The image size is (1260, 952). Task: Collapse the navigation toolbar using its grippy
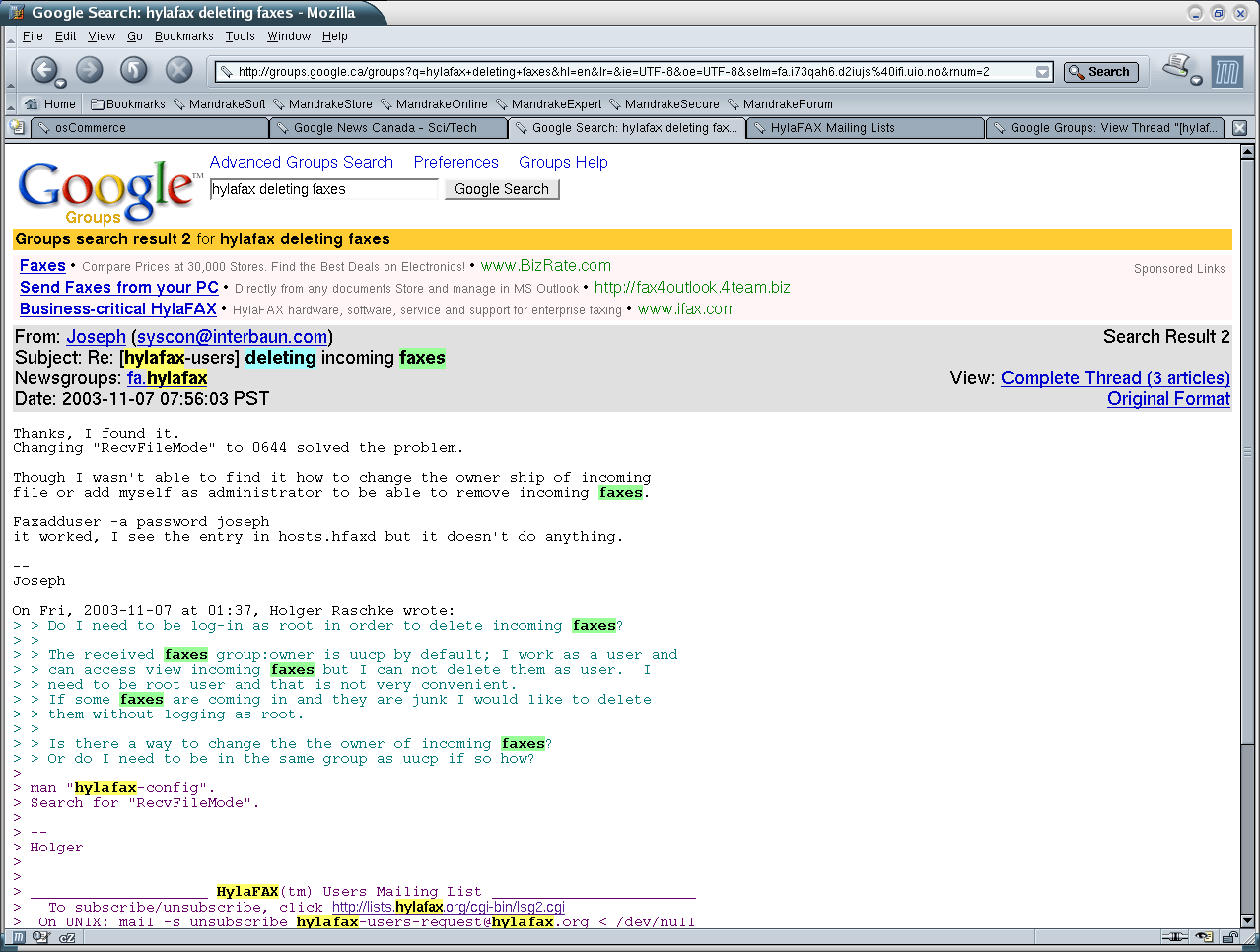11,71
